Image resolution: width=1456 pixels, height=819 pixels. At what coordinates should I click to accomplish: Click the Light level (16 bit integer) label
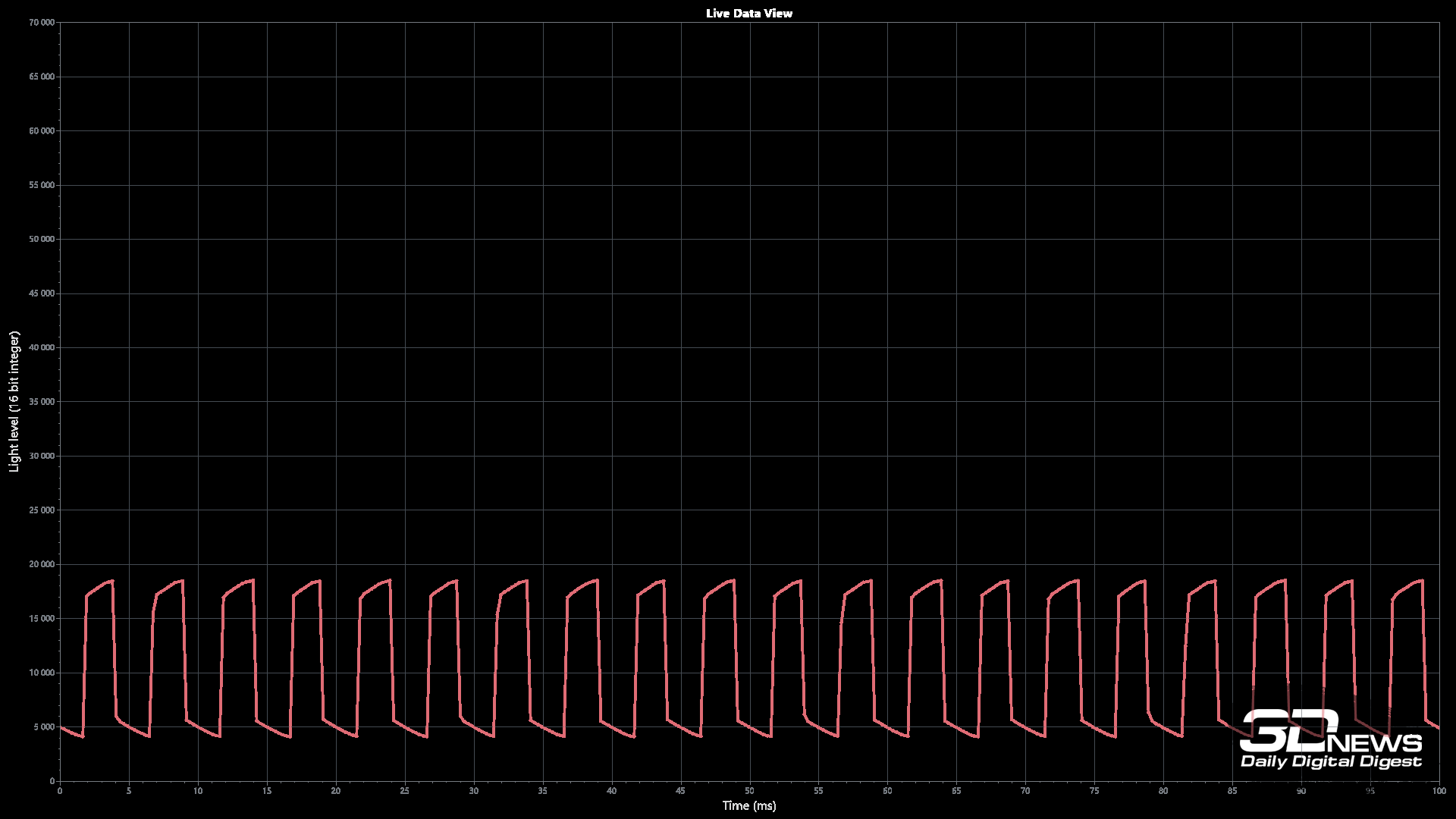(14, 402)
